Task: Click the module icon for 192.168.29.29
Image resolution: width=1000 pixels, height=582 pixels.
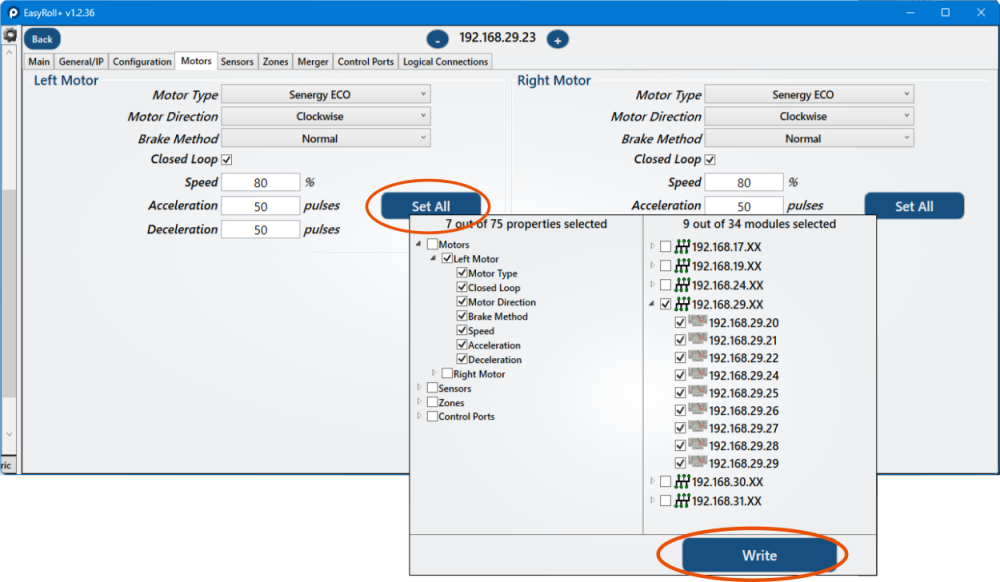Action: point(698,462)
